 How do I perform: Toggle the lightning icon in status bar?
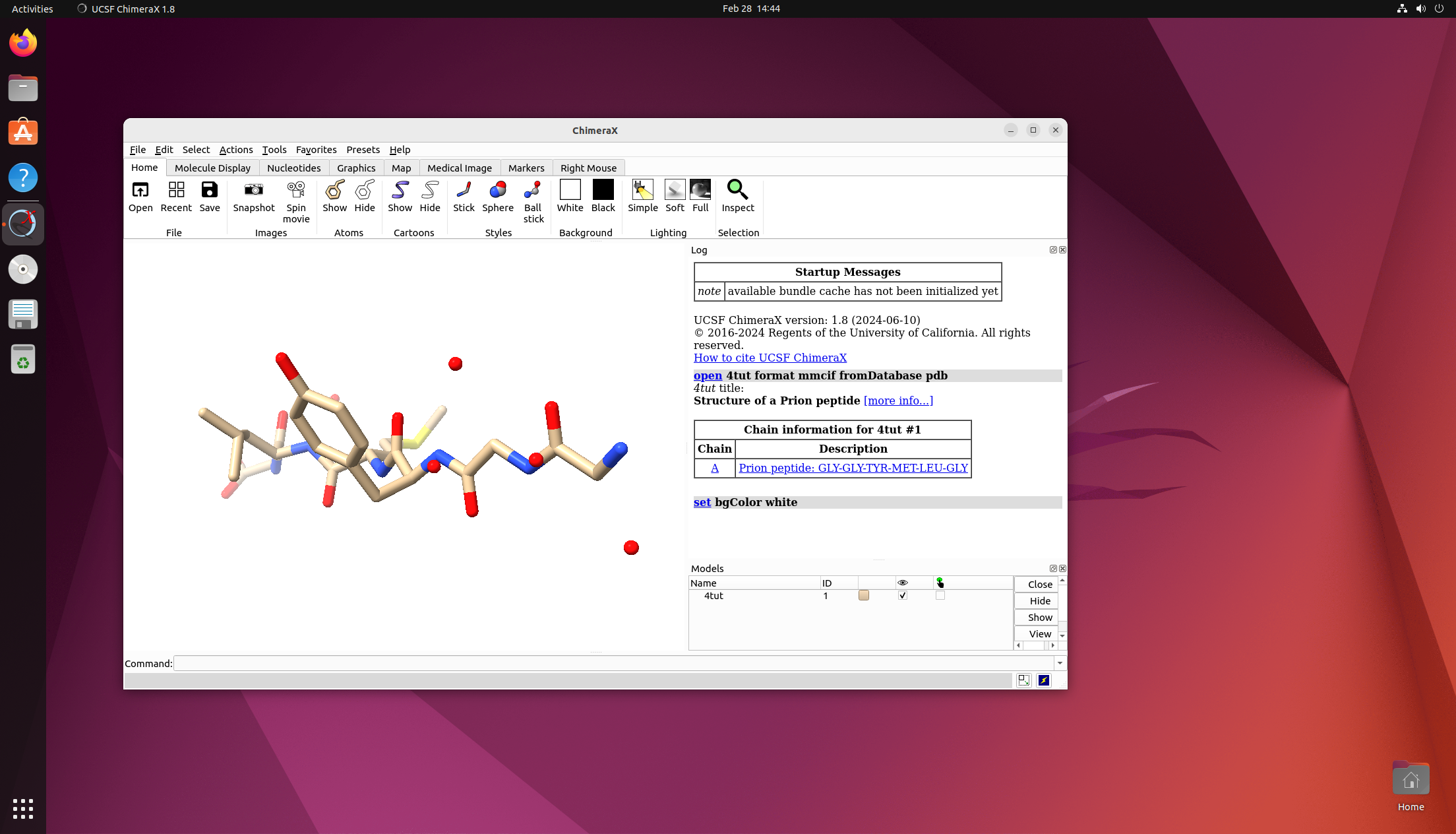coord(1044,680)
